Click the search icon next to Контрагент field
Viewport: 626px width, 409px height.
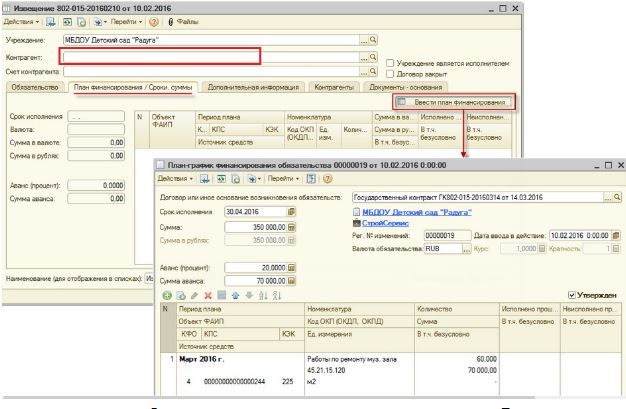click(x=374, y=57)
